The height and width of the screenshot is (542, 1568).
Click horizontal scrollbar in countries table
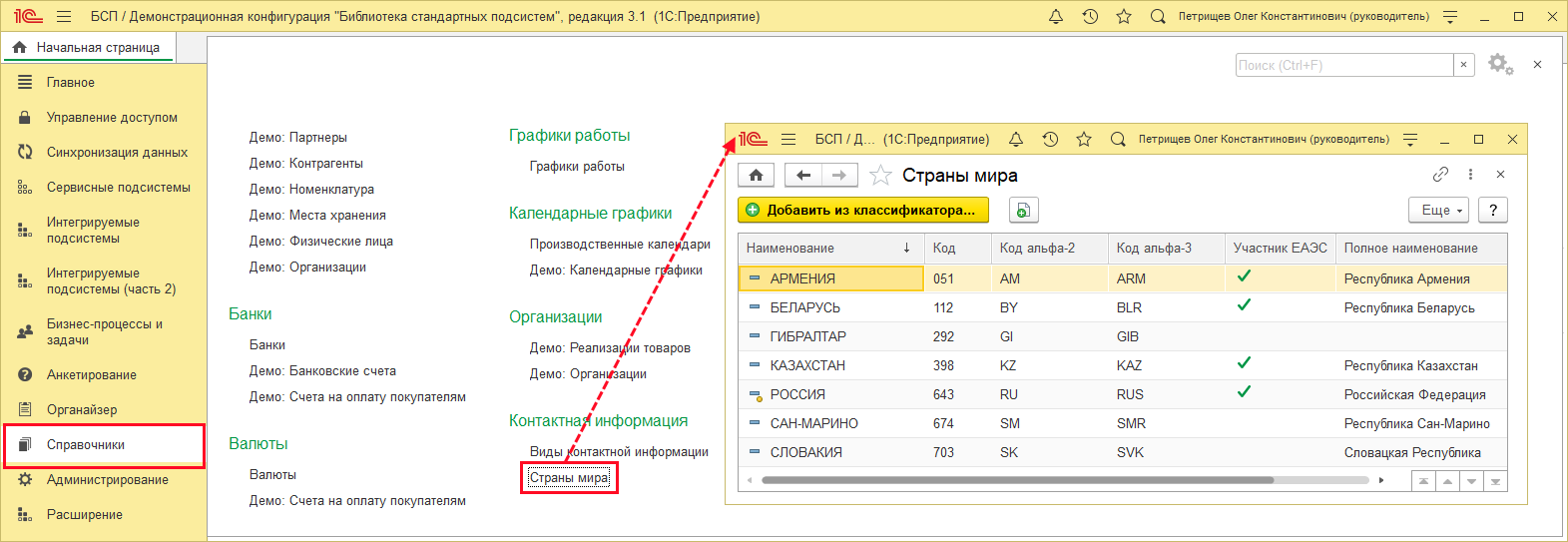[1017, 480]
